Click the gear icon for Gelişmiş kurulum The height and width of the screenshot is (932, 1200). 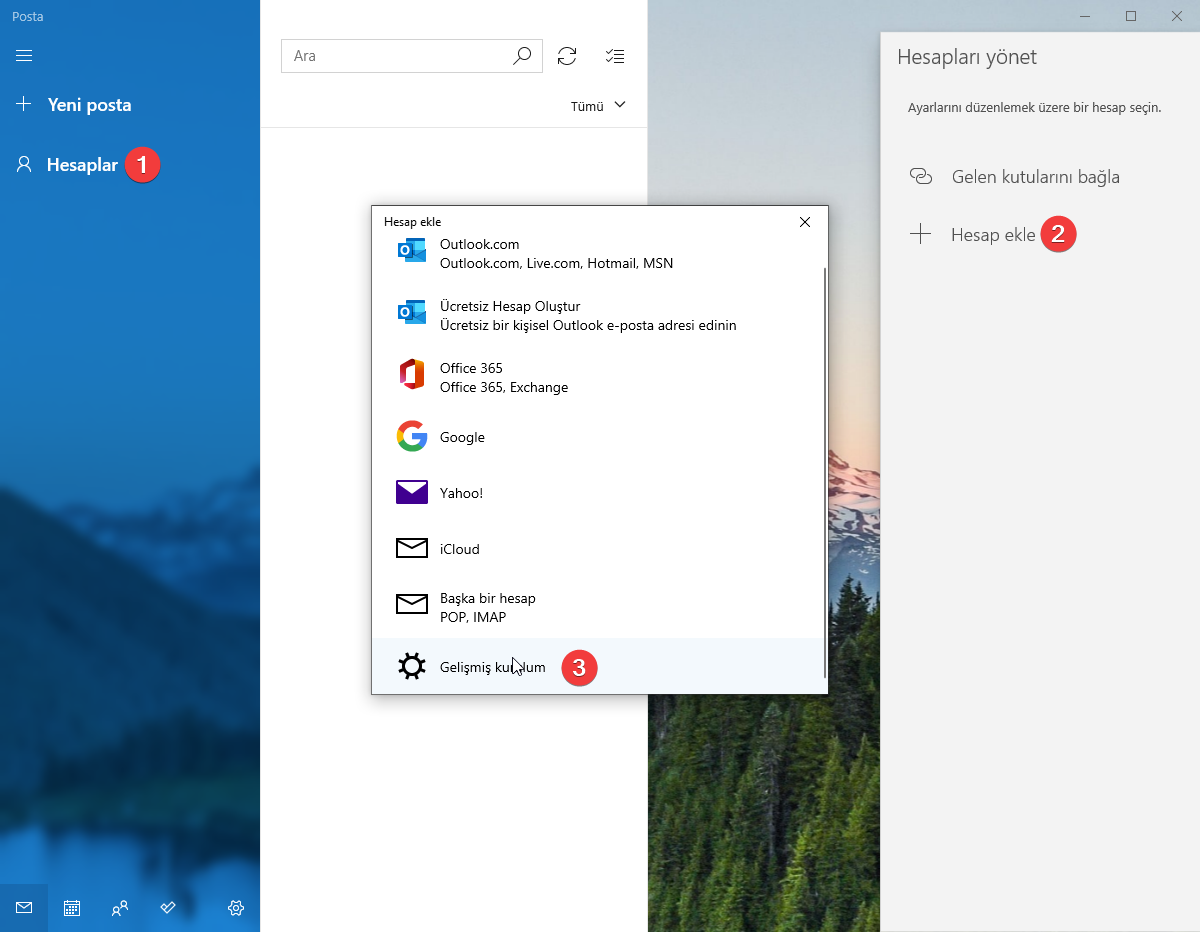[412, 666]
